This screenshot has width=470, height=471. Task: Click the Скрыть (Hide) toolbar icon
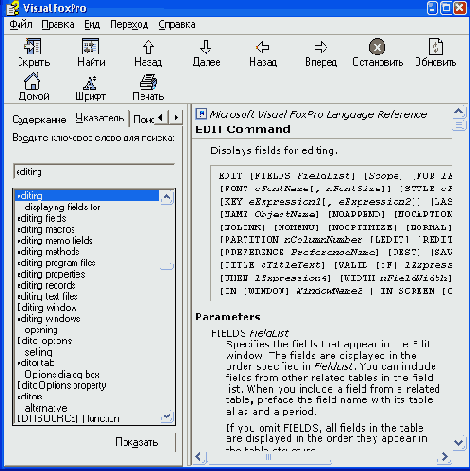point(33,46)
